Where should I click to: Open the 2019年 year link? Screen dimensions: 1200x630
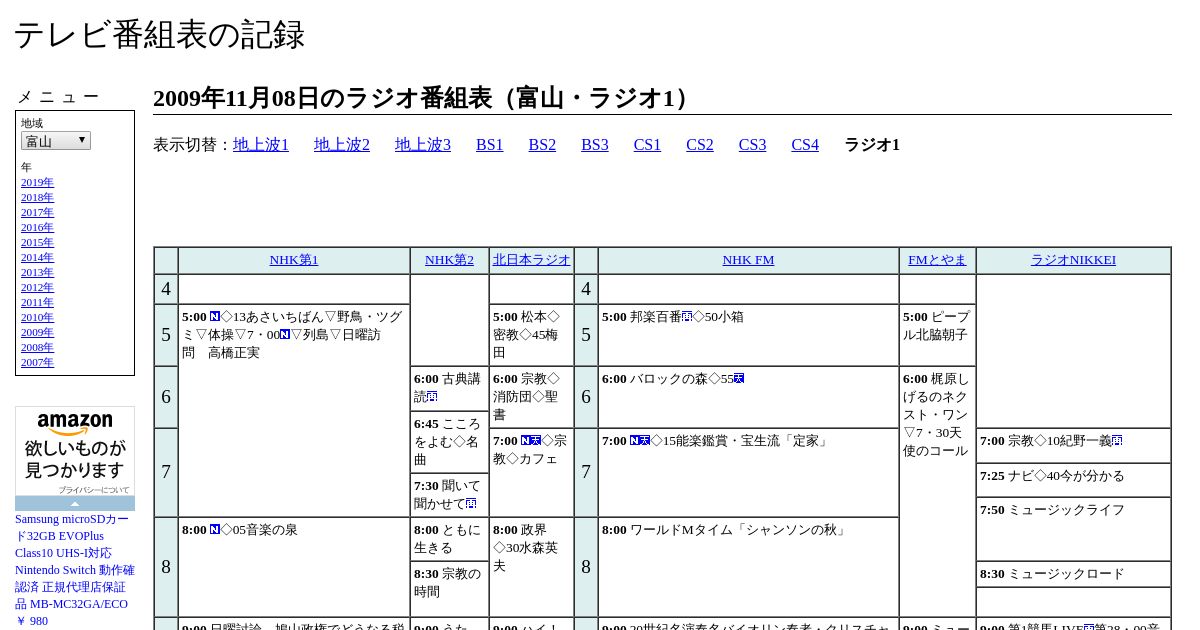point(37,183)
